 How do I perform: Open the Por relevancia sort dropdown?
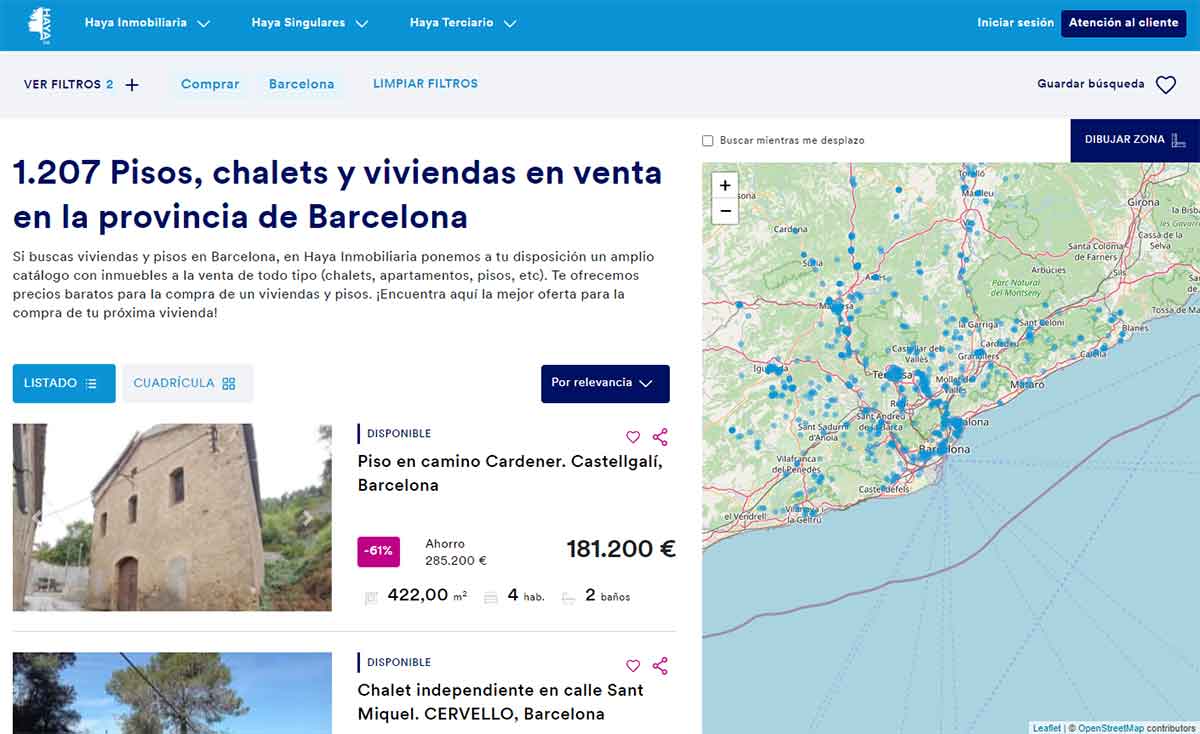(605, 383)
